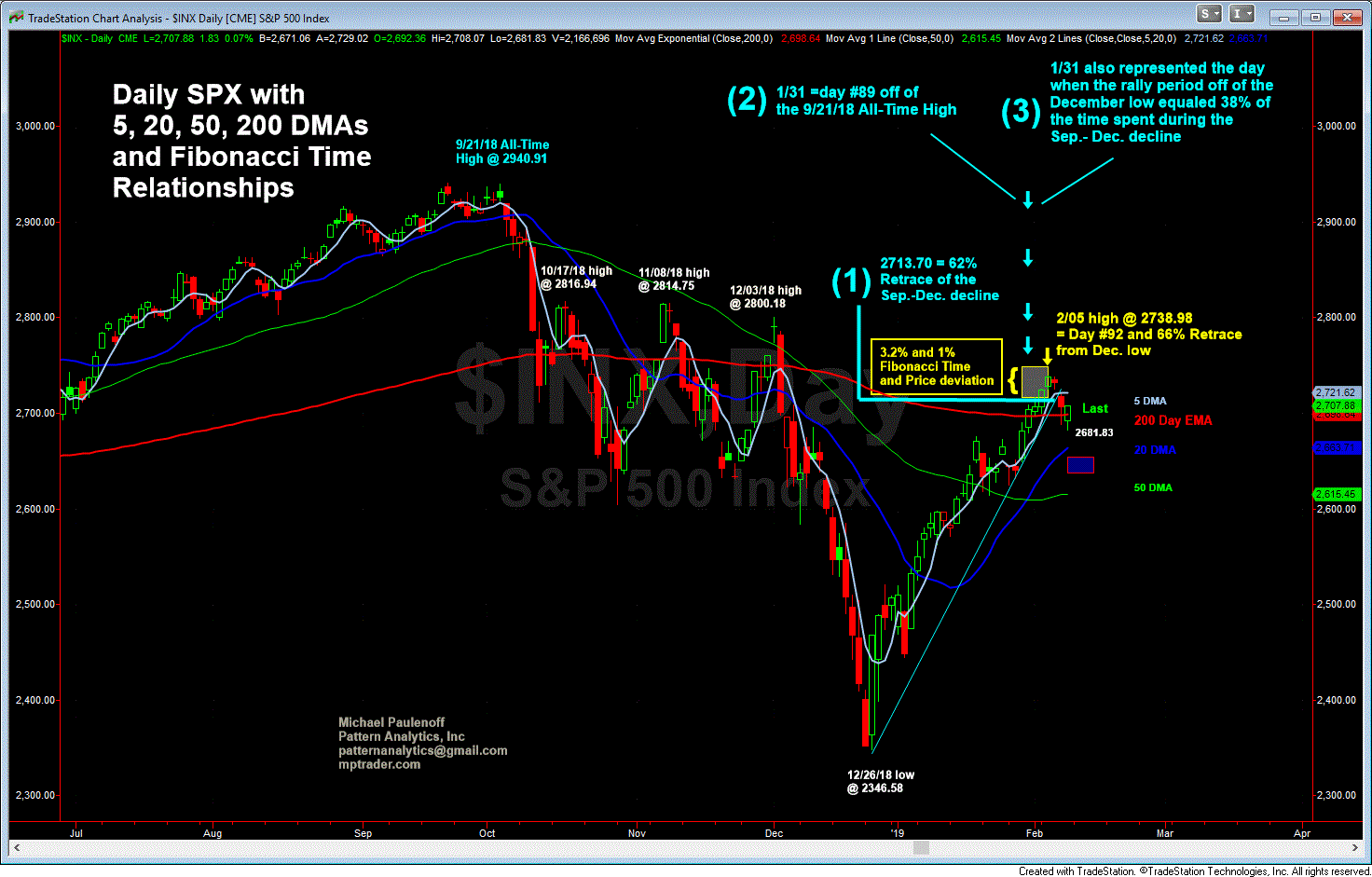
Task: Click the '5 DMA' legend label
Action: click(1150, 401)
